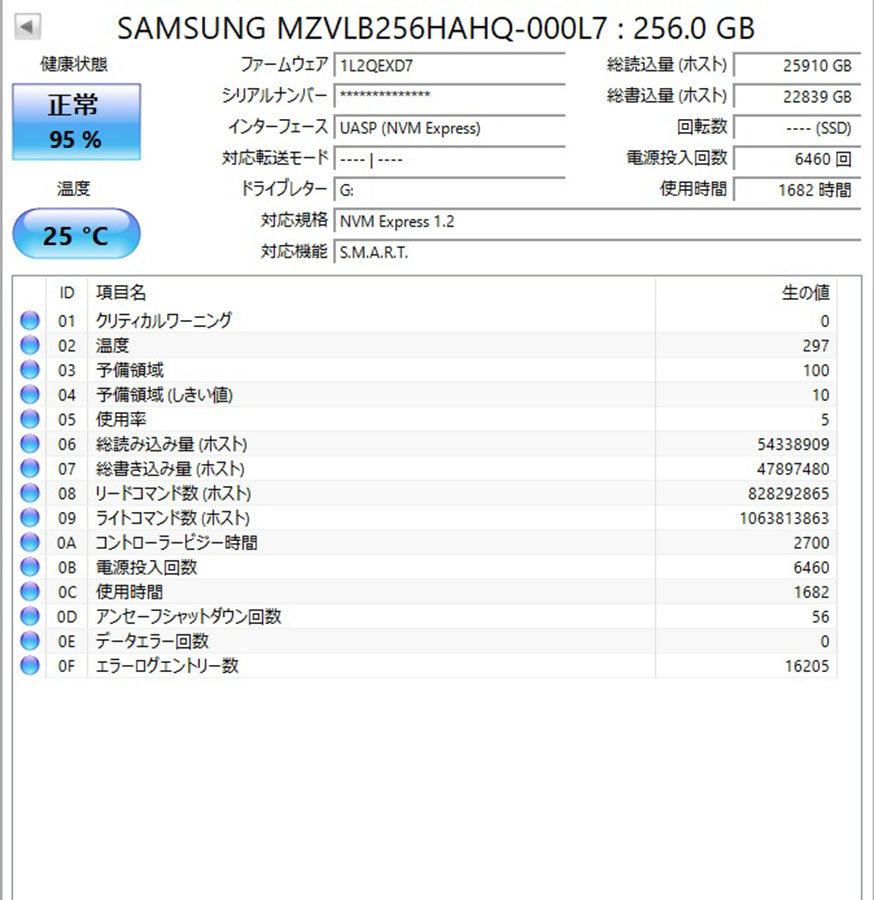Select the 総読み込み量 (ホスト) attribute name
Screen dimensions: 874x900
172,444
